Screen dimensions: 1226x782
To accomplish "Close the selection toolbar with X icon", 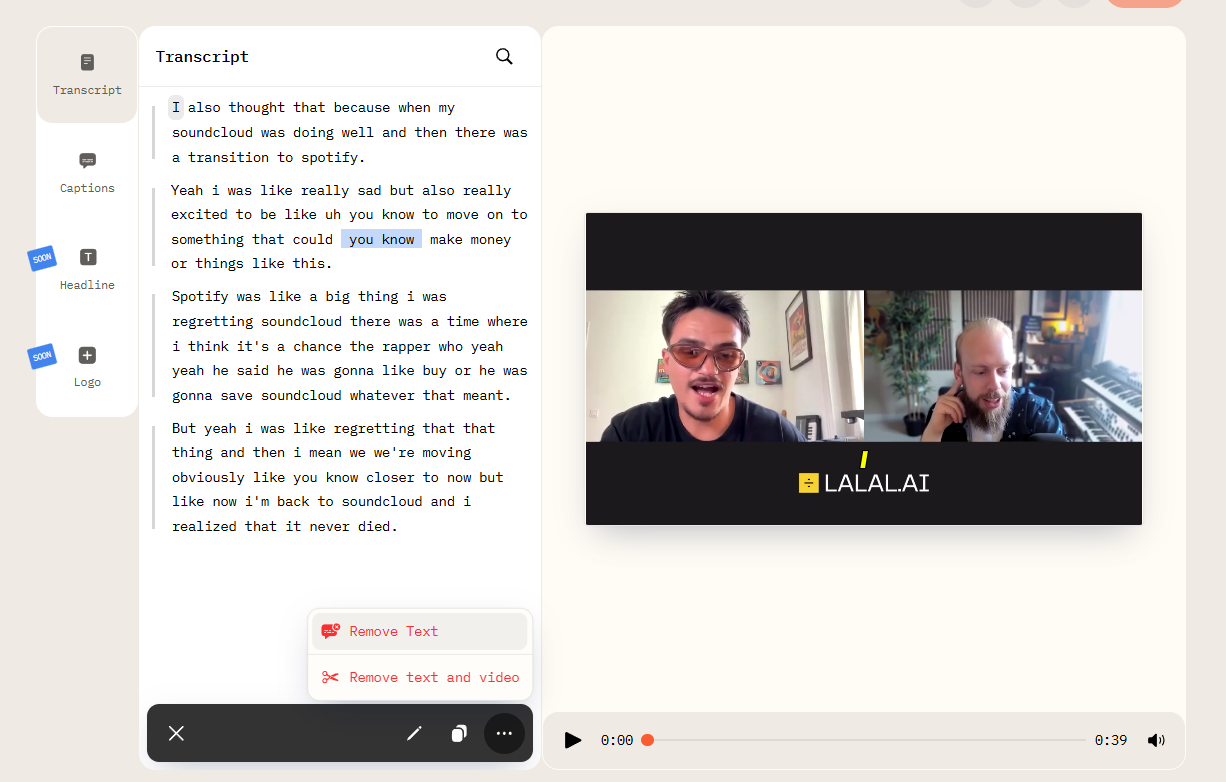I will 176,734.
